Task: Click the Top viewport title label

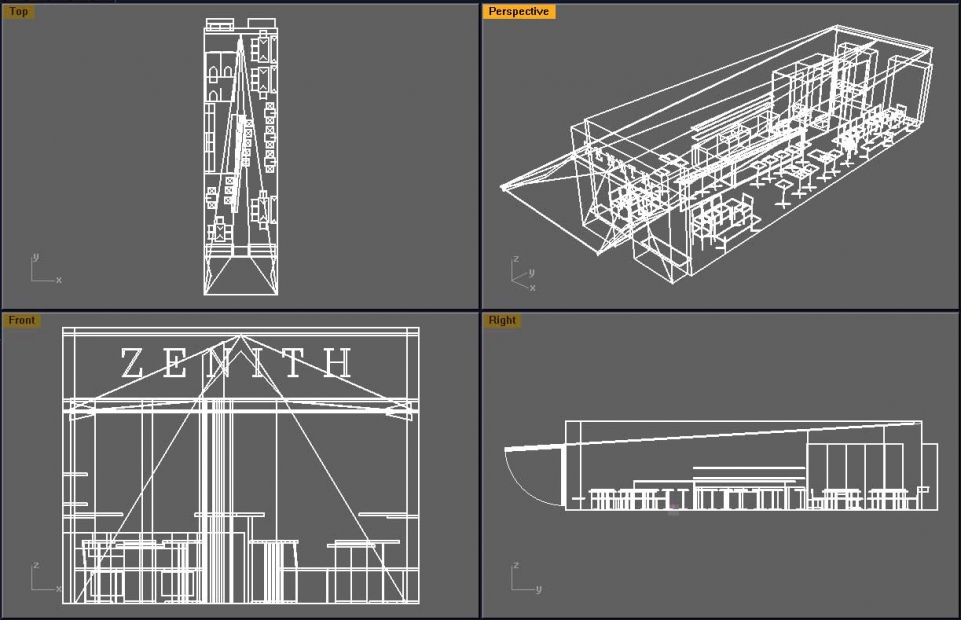Action: coord(20,12)
